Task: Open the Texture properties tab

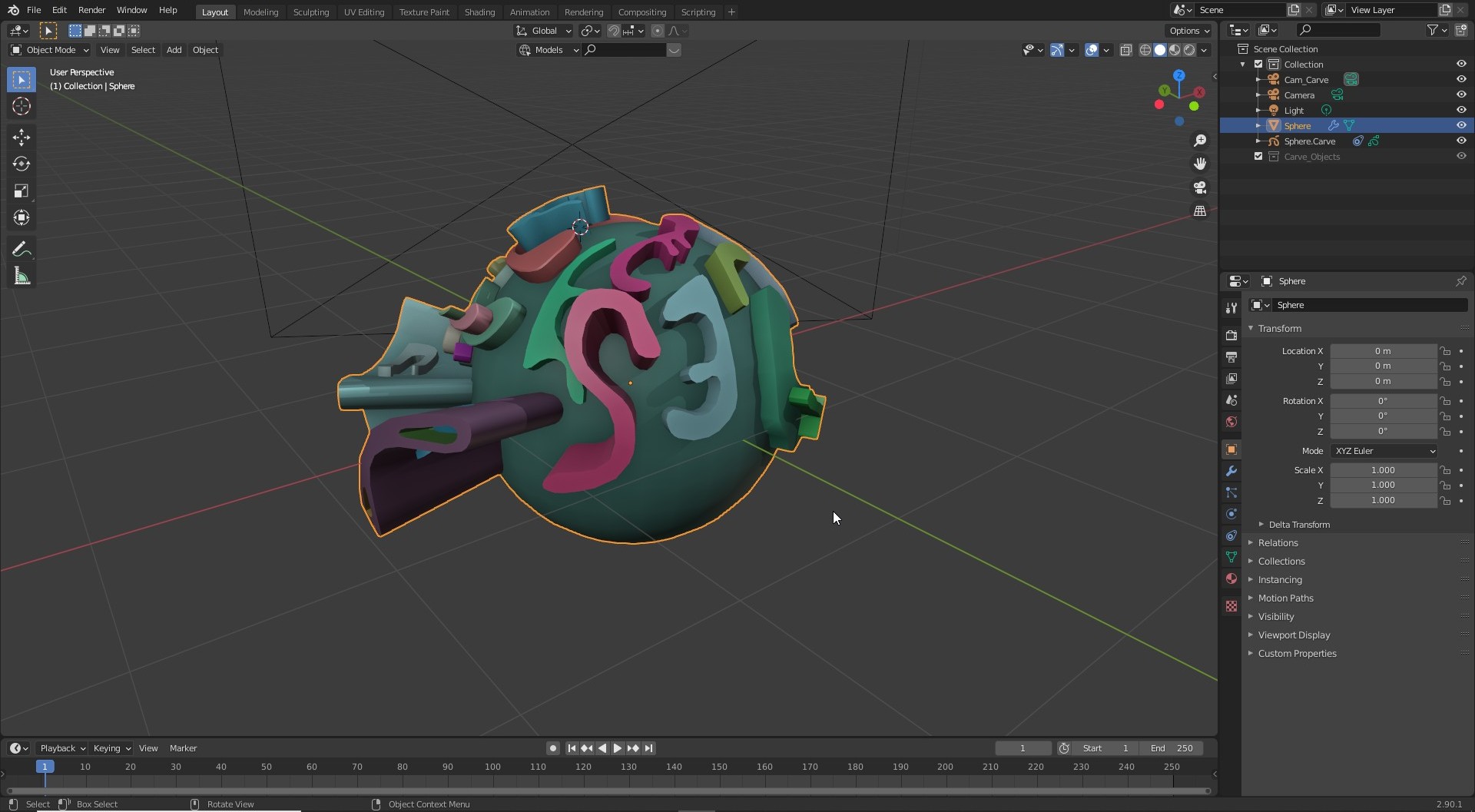Action: [x=1231, y=606]
